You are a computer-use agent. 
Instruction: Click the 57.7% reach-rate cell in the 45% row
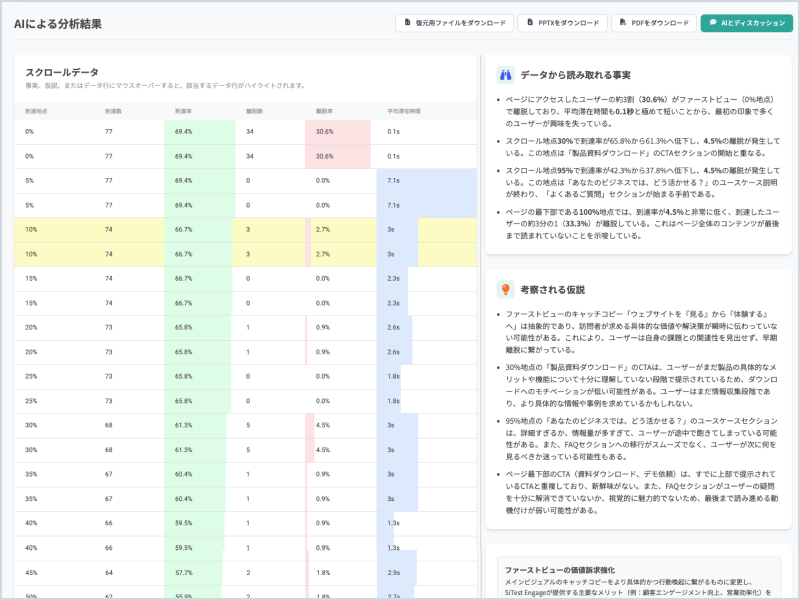(x=184, y=572)
